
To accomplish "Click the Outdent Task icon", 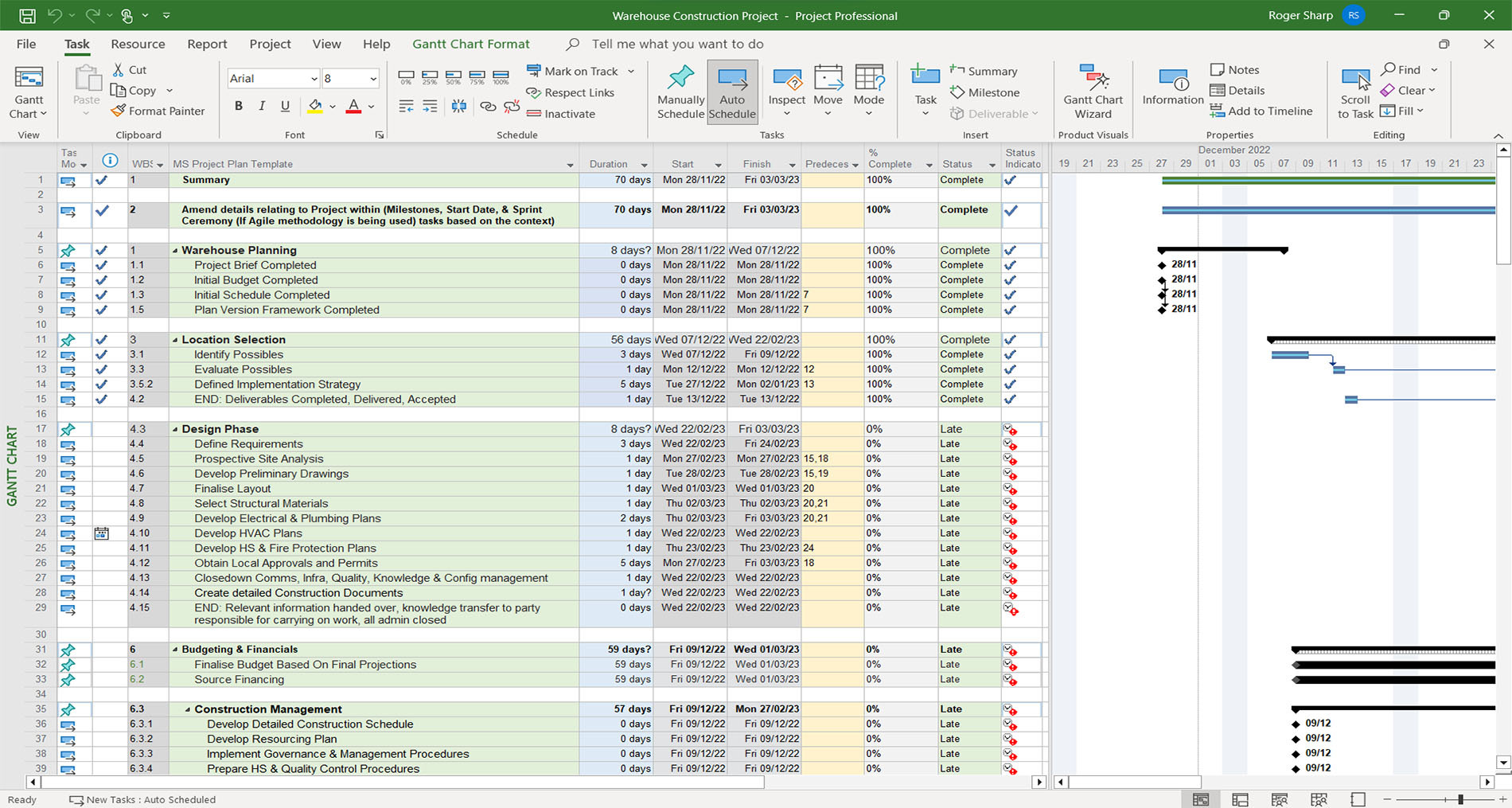I will [406, 106].
